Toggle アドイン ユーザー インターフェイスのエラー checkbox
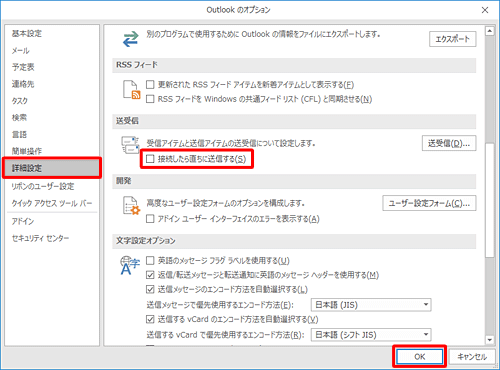This screenshot has height=370, width=500. [x=150, y=219]
